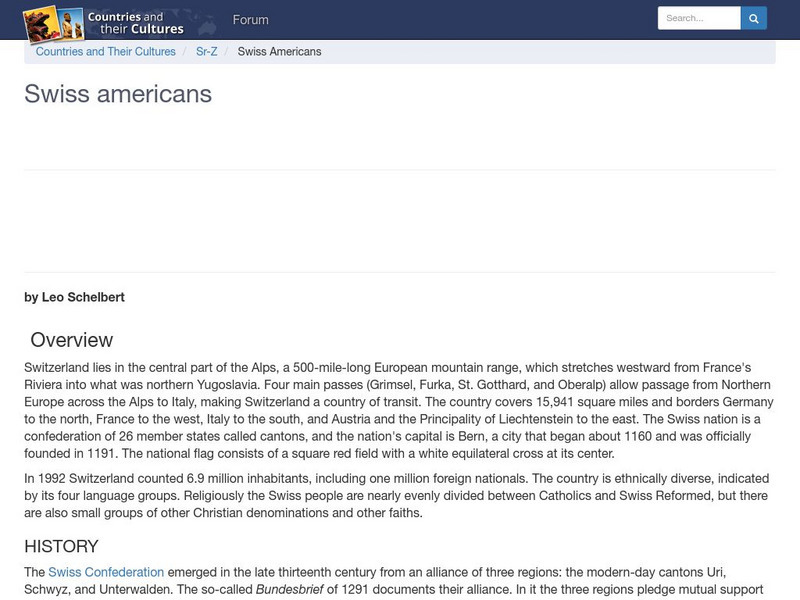Click the author line "by Leo Schelbert"
Viewport: 800px width, 600px height.
tap(74, 297)
